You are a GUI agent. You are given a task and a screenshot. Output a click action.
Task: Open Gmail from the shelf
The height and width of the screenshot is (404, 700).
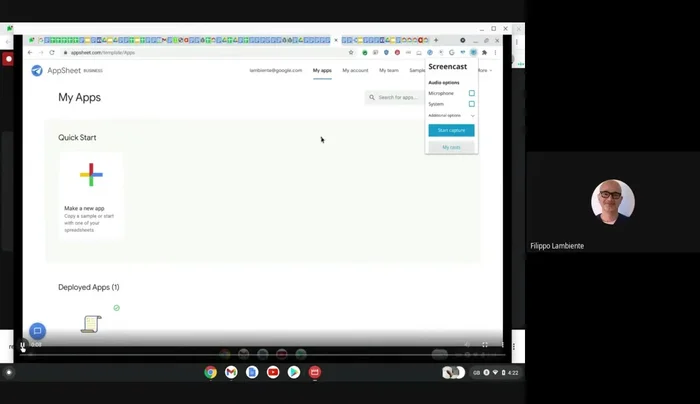[231, 372]
